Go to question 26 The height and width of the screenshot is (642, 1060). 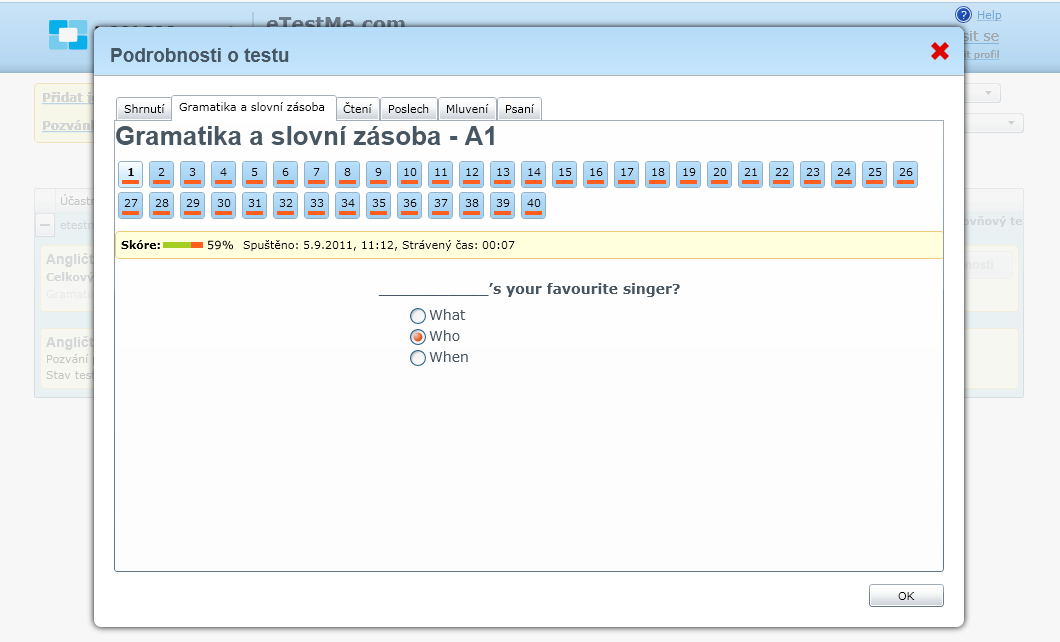pyautogui.click(x=906, y=174)
